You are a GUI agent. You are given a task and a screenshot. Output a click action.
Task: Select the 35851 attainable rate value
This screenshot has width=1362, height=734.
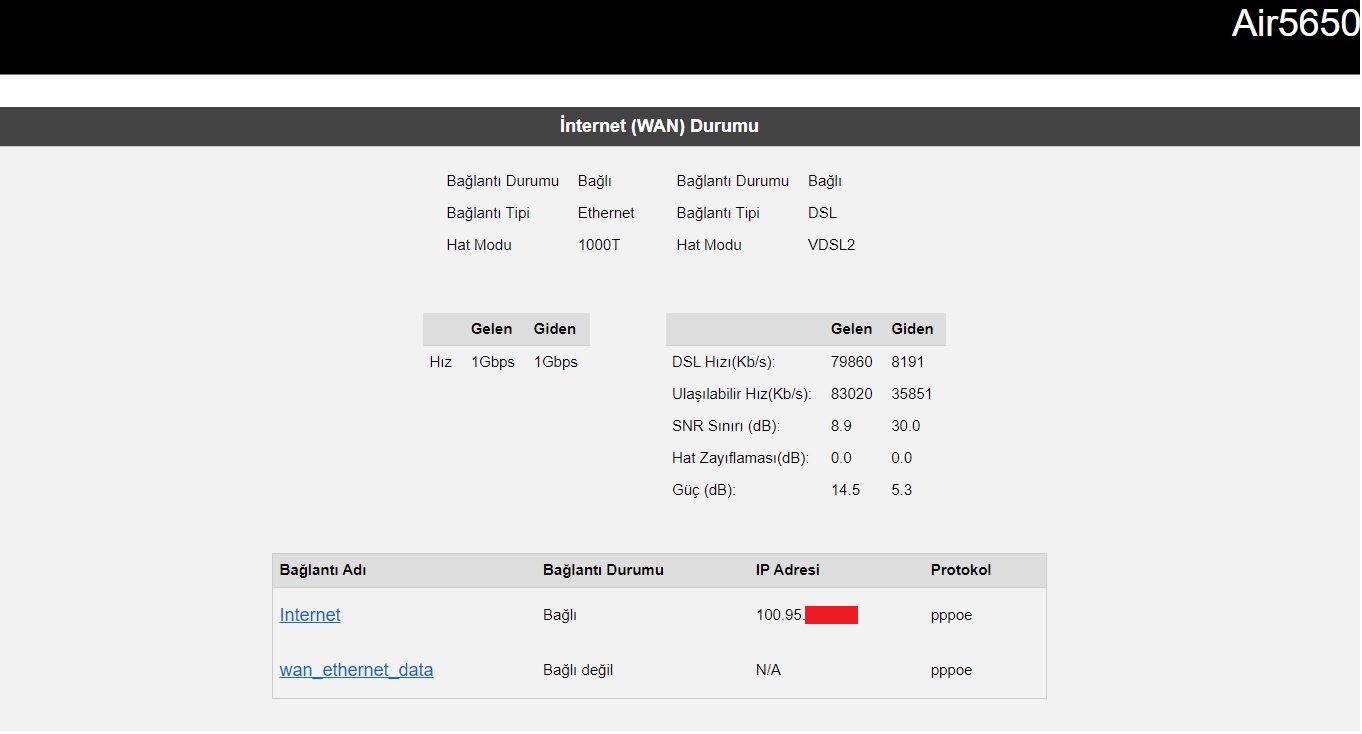coord(912,394)
